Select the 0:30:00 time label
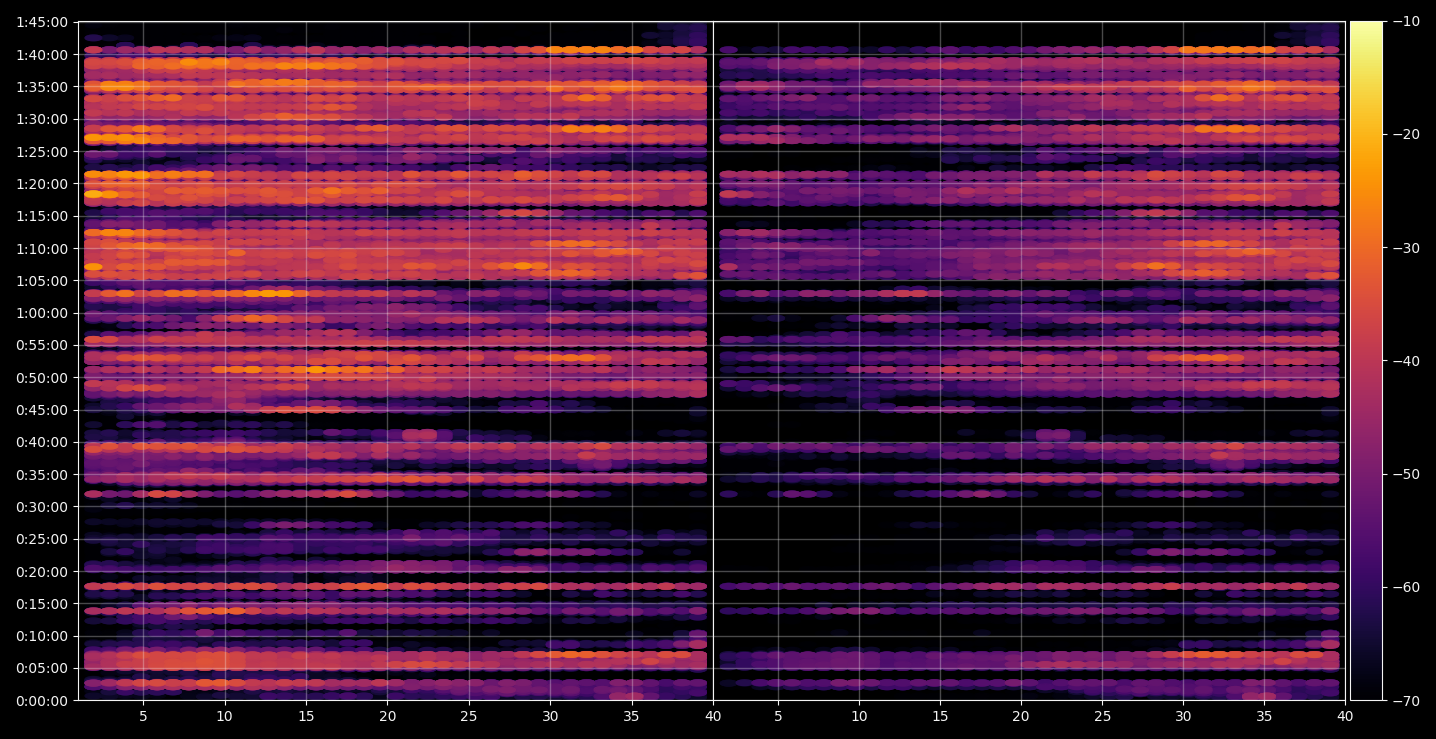Image resolution: width=1436 pixels, height=739 pixels. [x=42, y=507]
